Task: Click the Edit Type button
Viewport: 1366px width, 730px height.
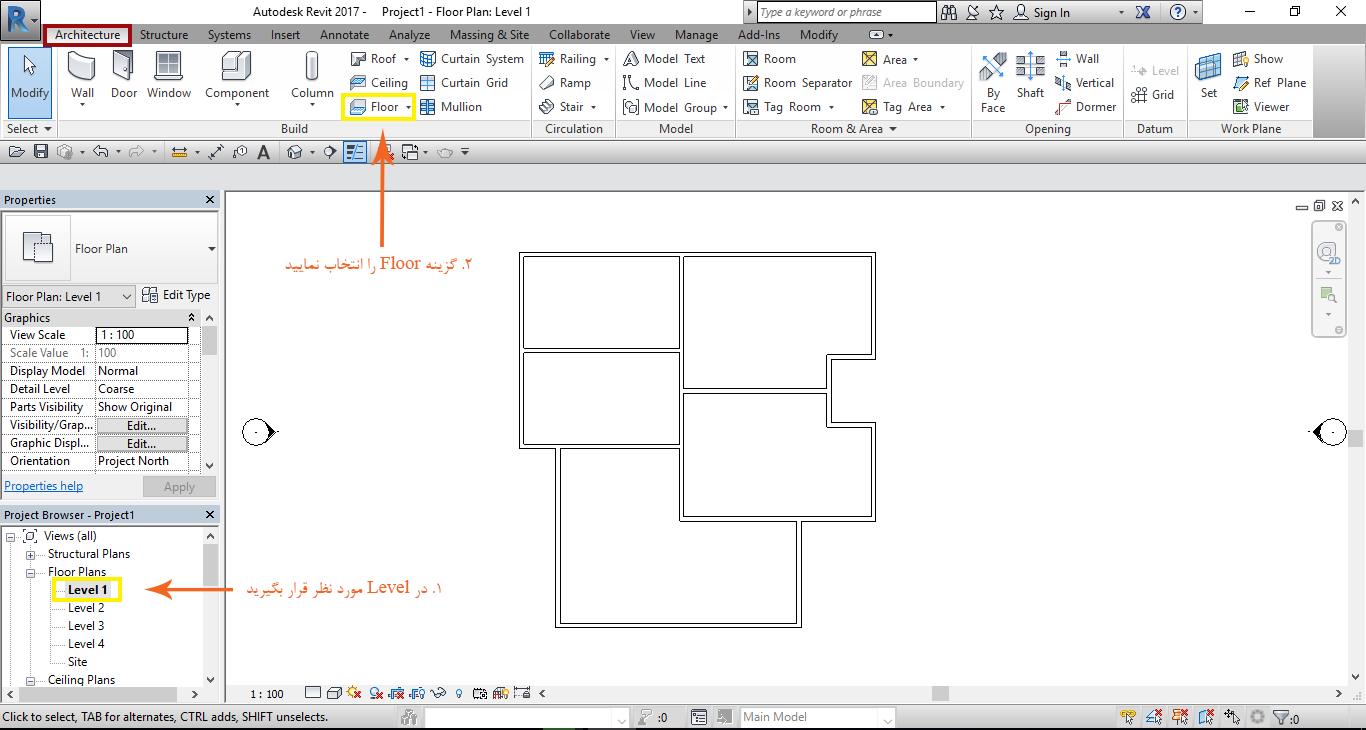Action: pos(176,295)
